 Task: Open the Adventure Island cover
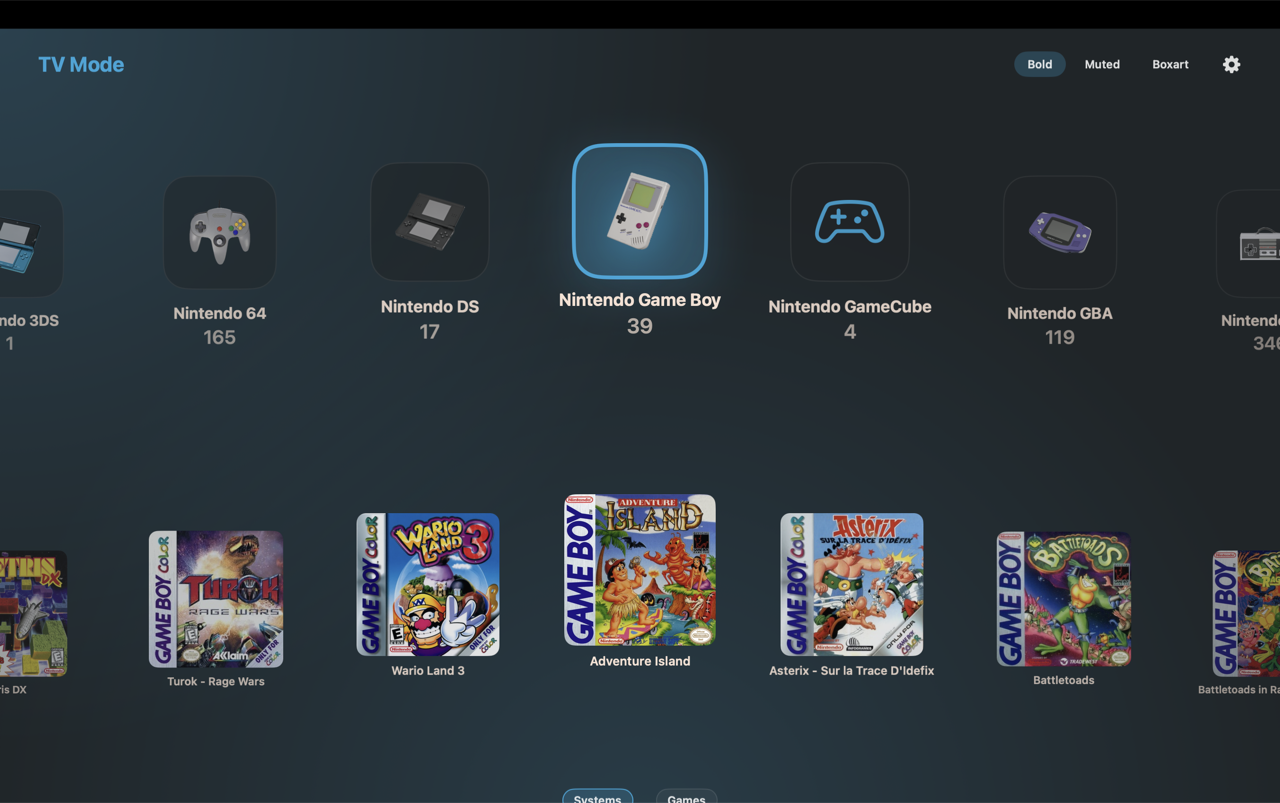point(640,570)
